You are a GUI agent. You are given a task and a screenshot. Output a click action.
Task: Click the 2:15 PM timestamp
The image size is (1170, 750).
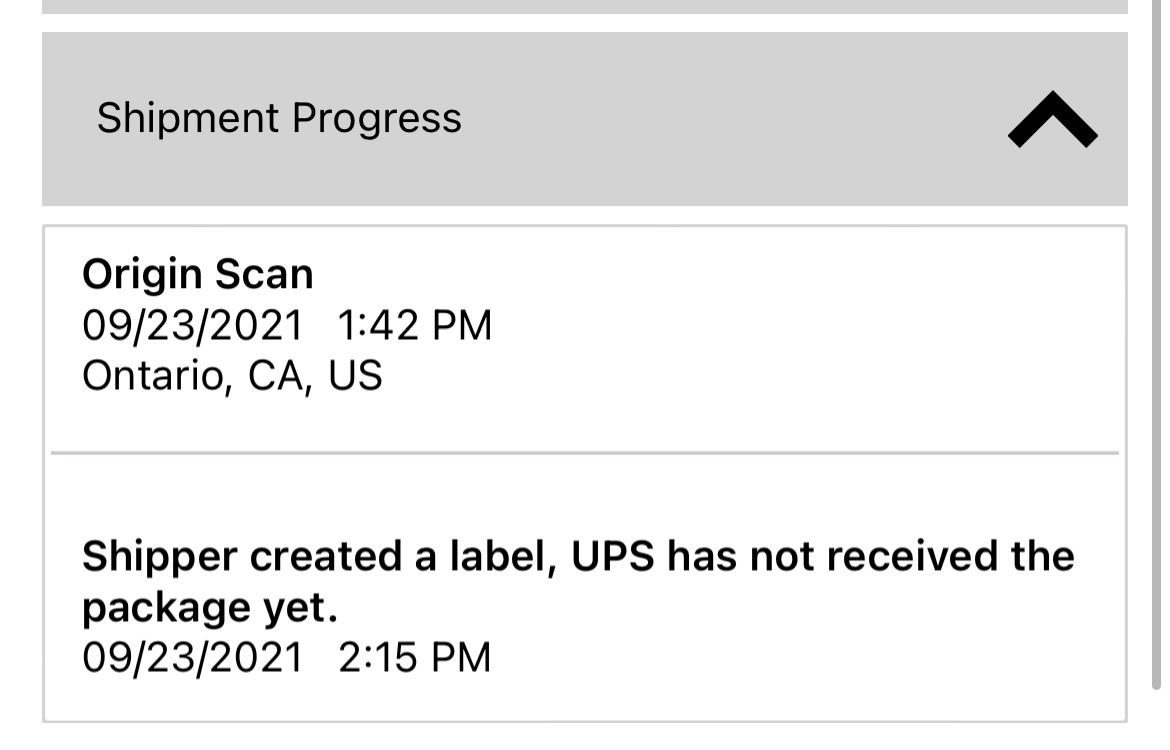click(x=415, y=657)
